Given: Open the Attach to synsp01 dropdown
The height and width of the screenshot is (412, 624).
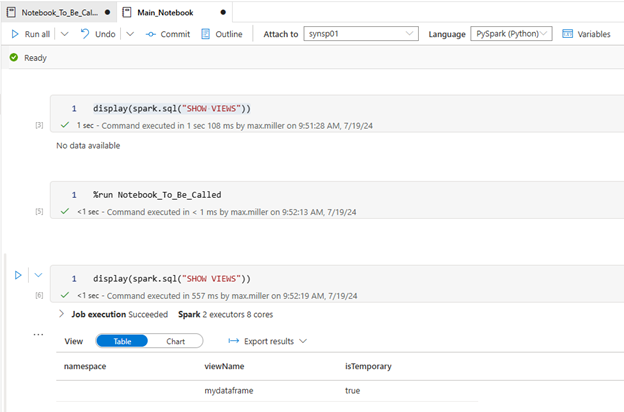Looking at the screenshot, I should pyautogui.click(x=361, y=34).
